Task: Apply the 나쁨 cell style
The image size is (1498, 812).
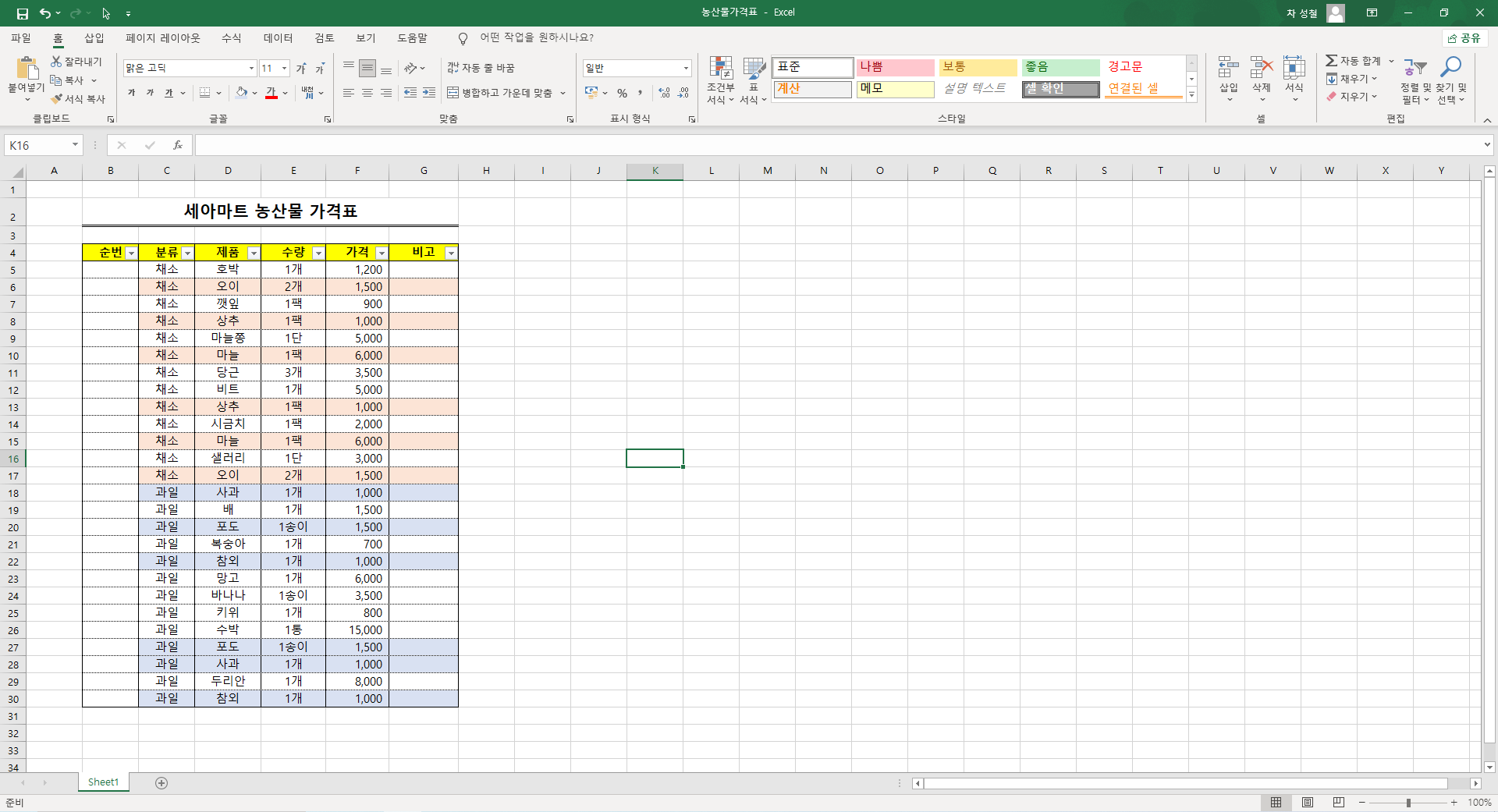Action: pyautogui.click(x=895, y=67)
